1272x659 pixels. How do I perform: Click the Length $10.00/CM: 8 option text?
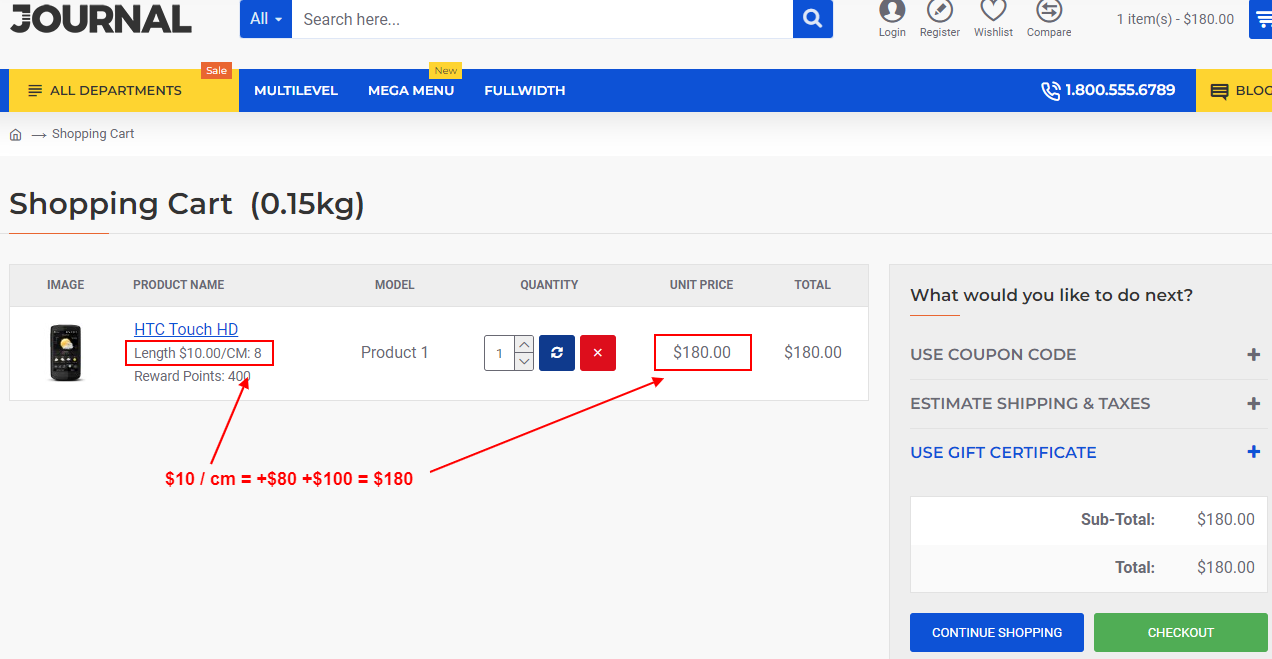(198, 353)
